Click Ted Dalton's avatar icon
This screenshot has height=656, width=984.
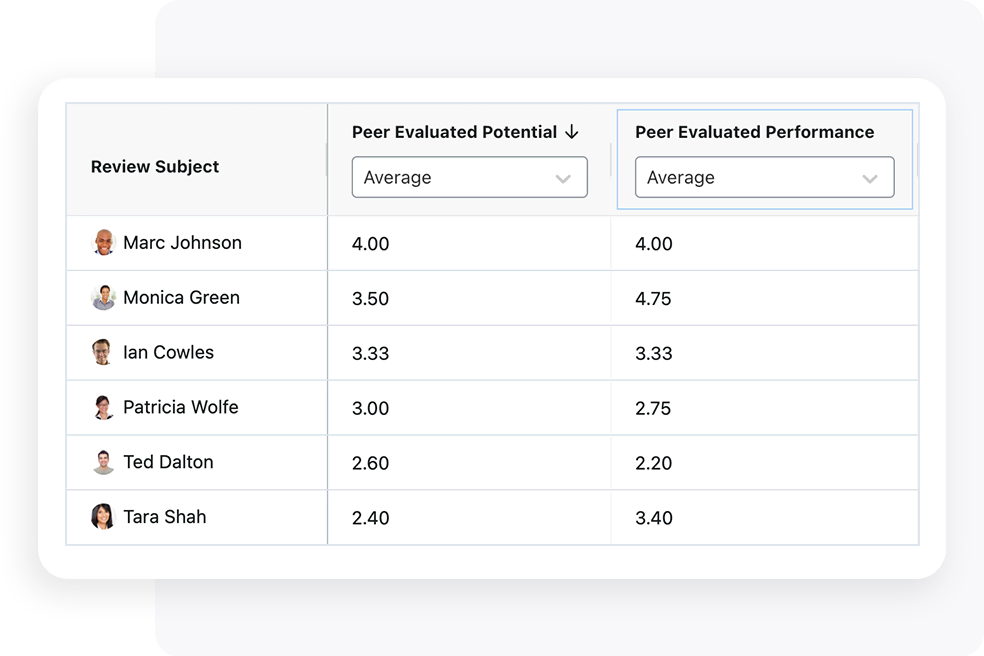point(104,463)
